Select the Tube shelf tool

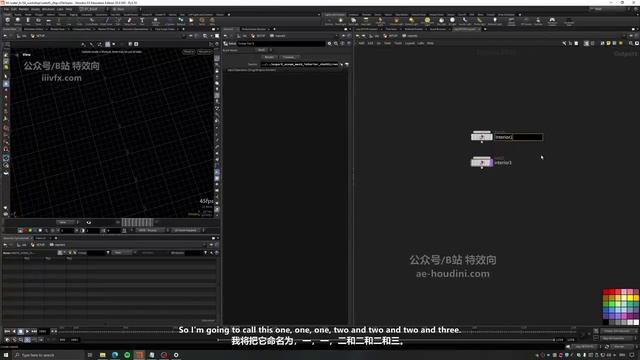(28, 21)
